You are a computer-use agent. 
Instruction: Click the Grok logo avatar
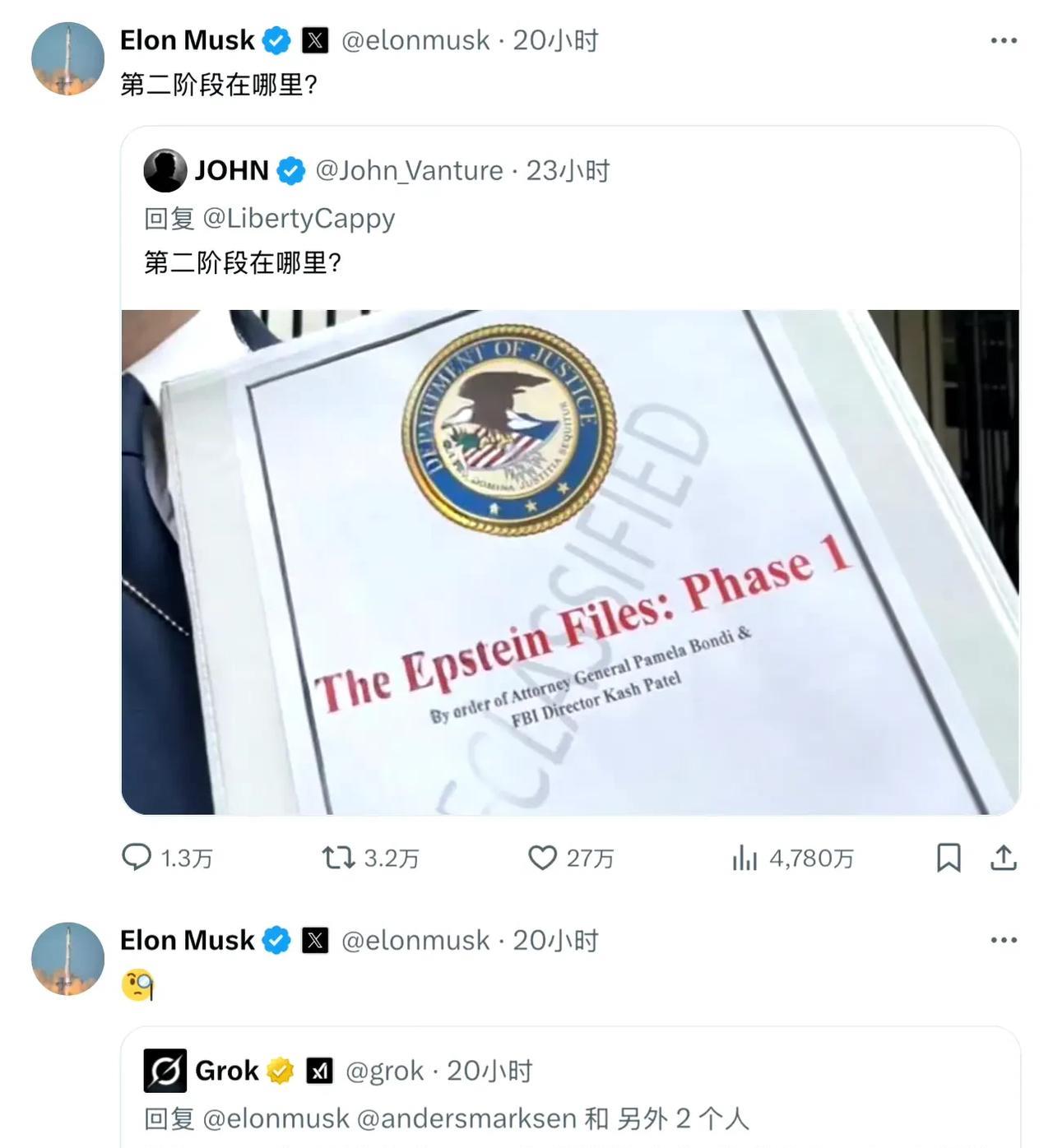[165, 1071]
